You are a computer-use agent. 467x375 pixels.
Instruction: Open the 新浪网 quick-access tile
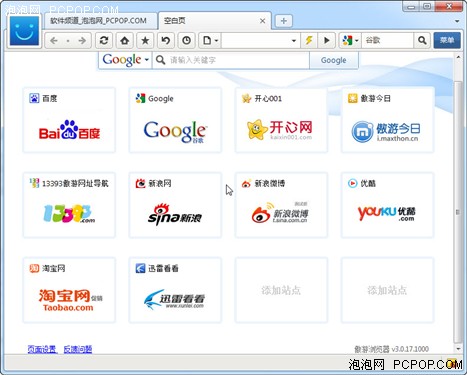click(175, 205)
